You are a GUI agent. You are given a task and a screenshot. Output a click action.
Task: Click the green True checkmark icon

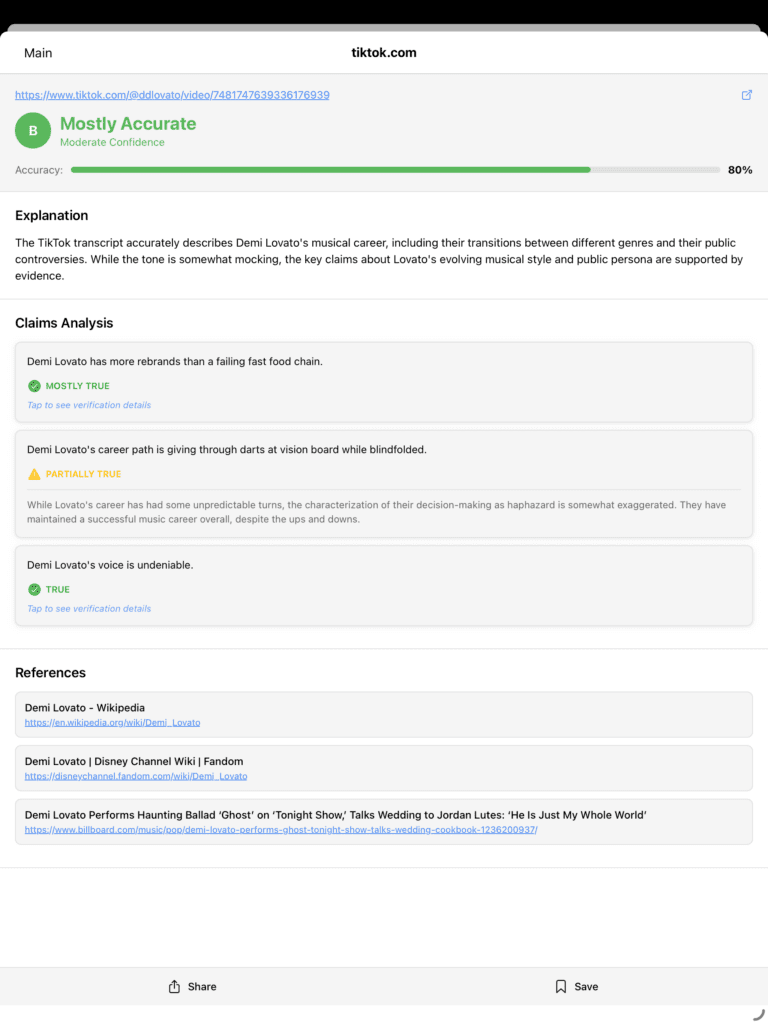34,589
